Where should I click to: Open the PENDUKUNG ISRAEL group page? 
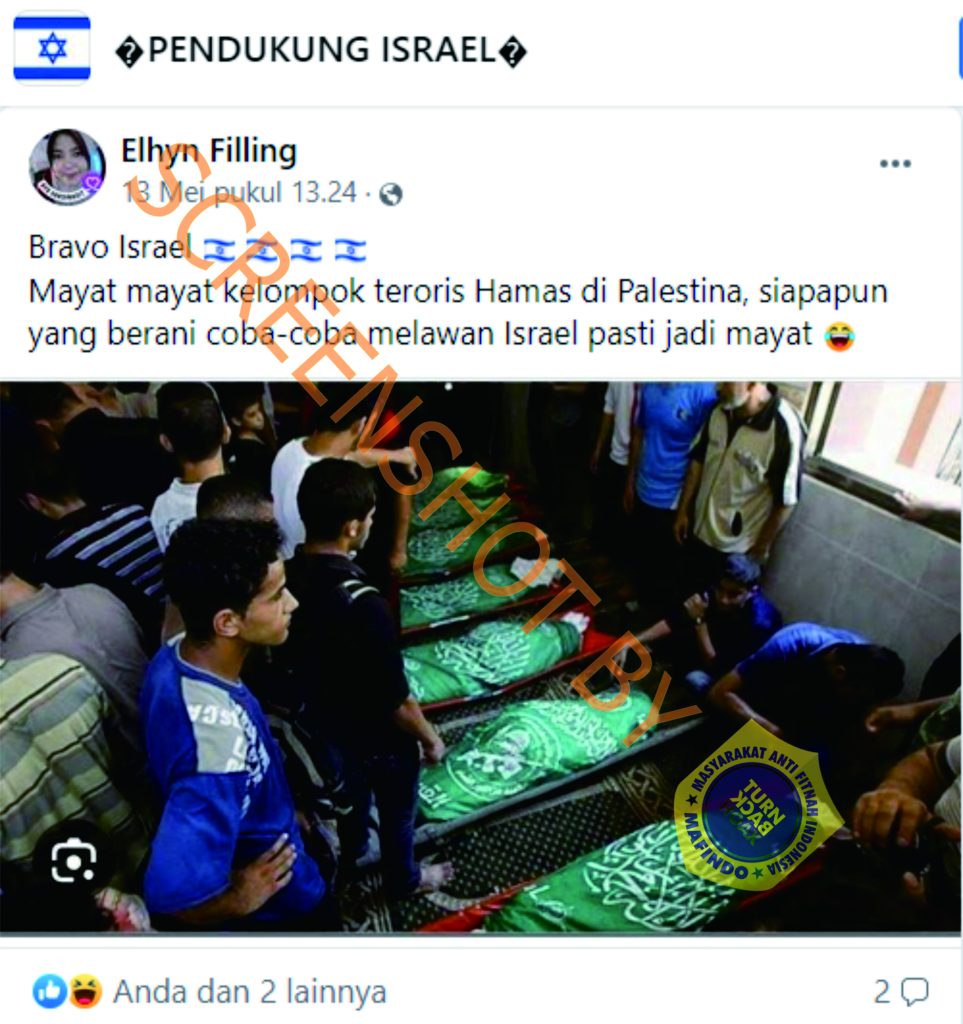click(x=321, y=50)
